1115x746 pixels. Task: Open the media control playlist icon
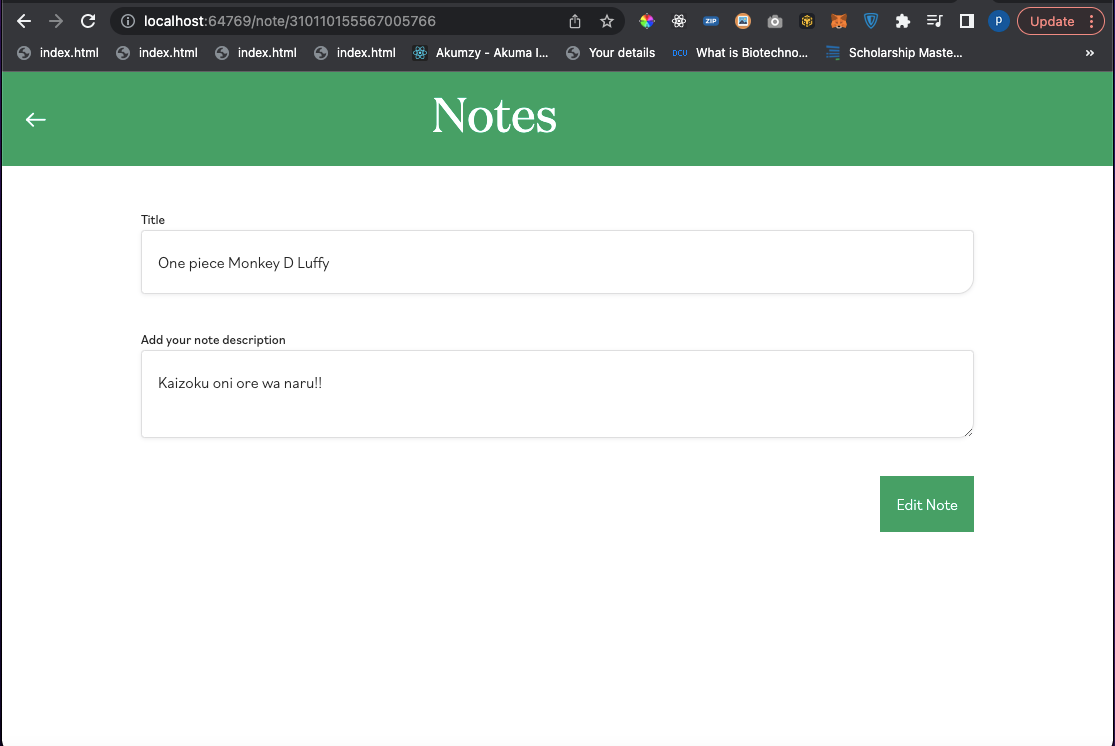[934, 21]
